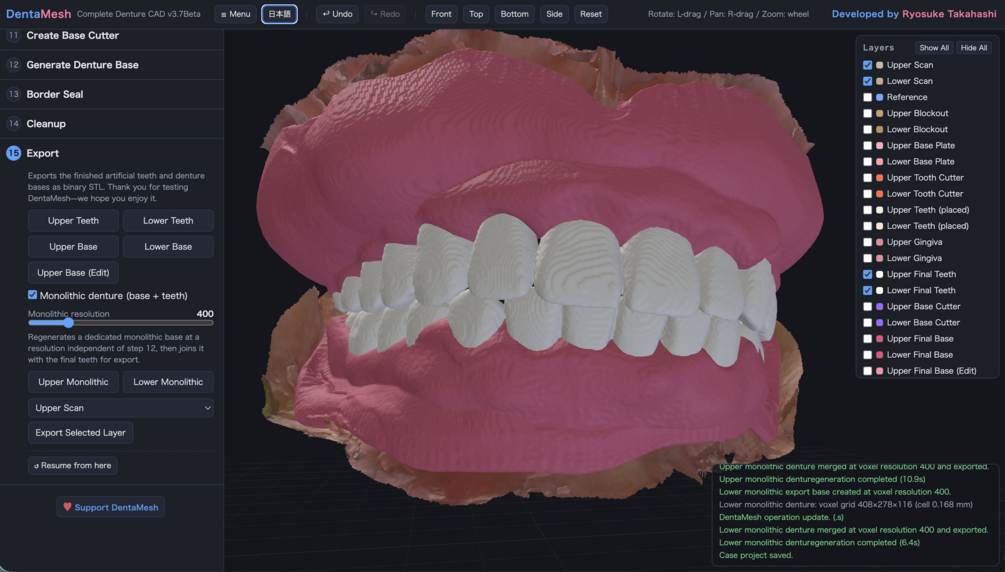Set view to Top

pos(476,14)
